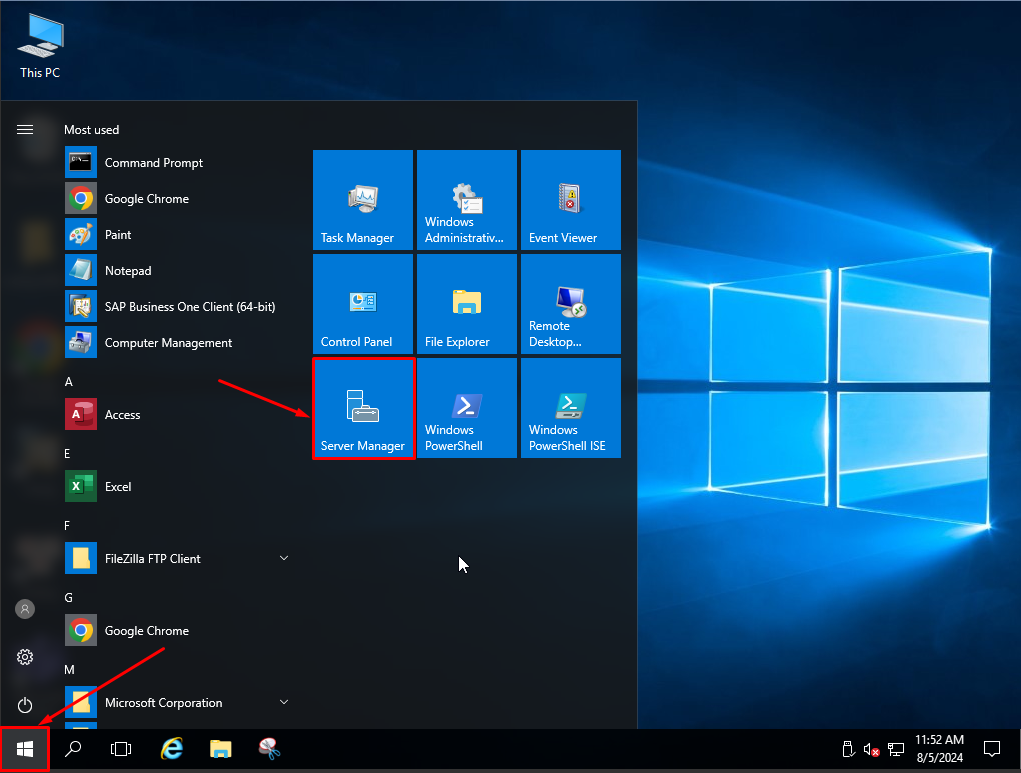Click the letter E section header
1021x773 pixels.
tap(67, 453)
